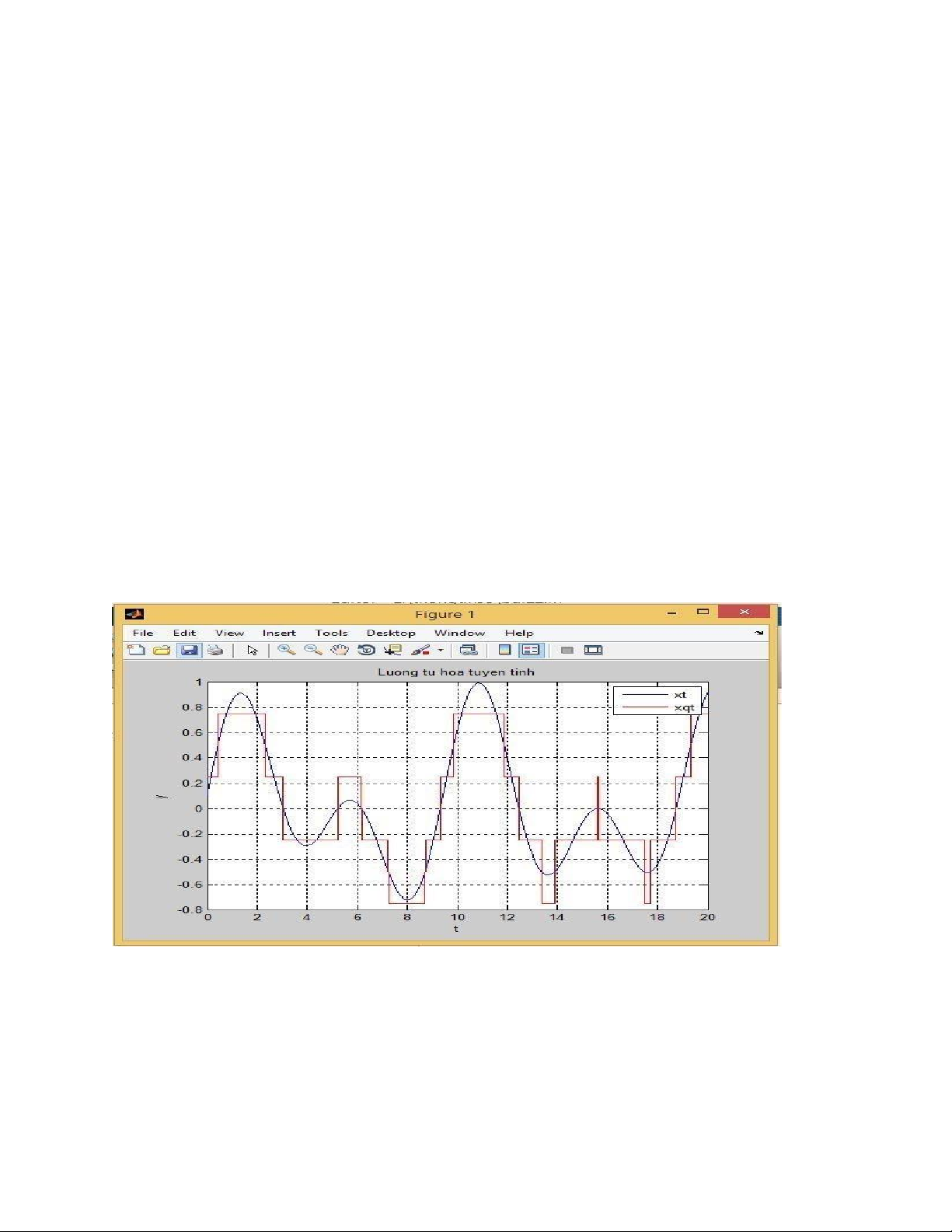Open a file with the Open File icon
Image resolution: width=952 pixels, height=1232 pixels.
162,650
